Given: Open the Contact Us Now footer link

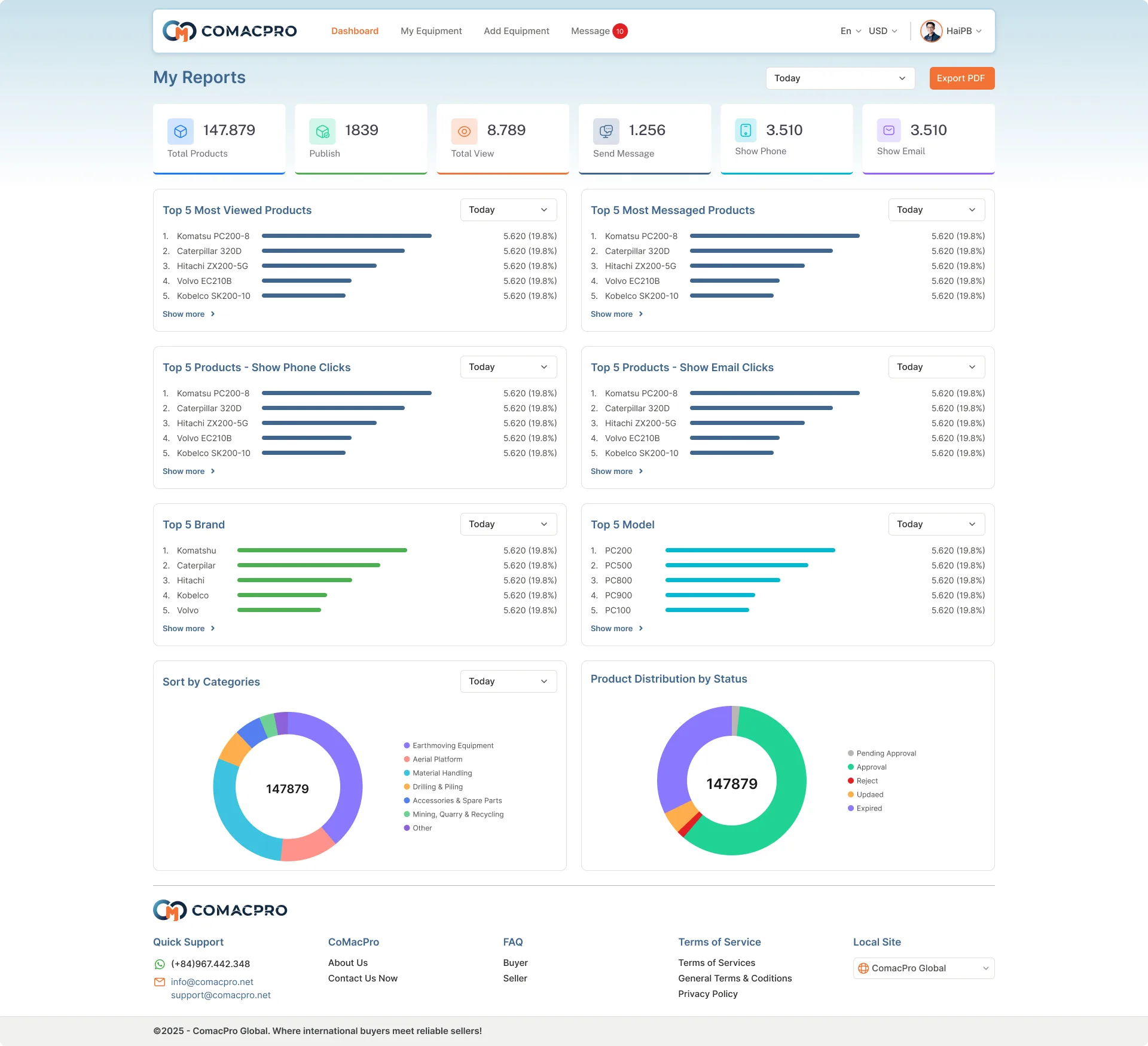Looking at the screenshot, I should pyautogui.click(x=362, y=978).
